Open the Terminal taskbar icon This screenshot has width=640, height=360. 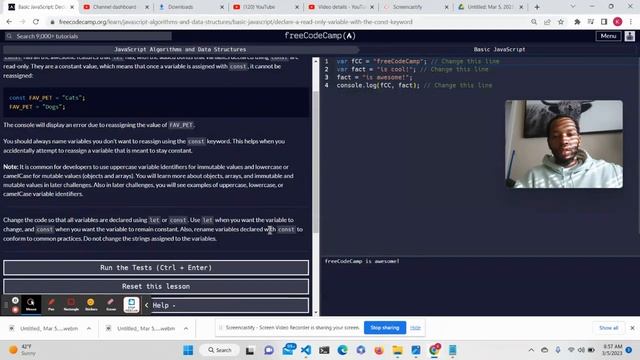324,350
